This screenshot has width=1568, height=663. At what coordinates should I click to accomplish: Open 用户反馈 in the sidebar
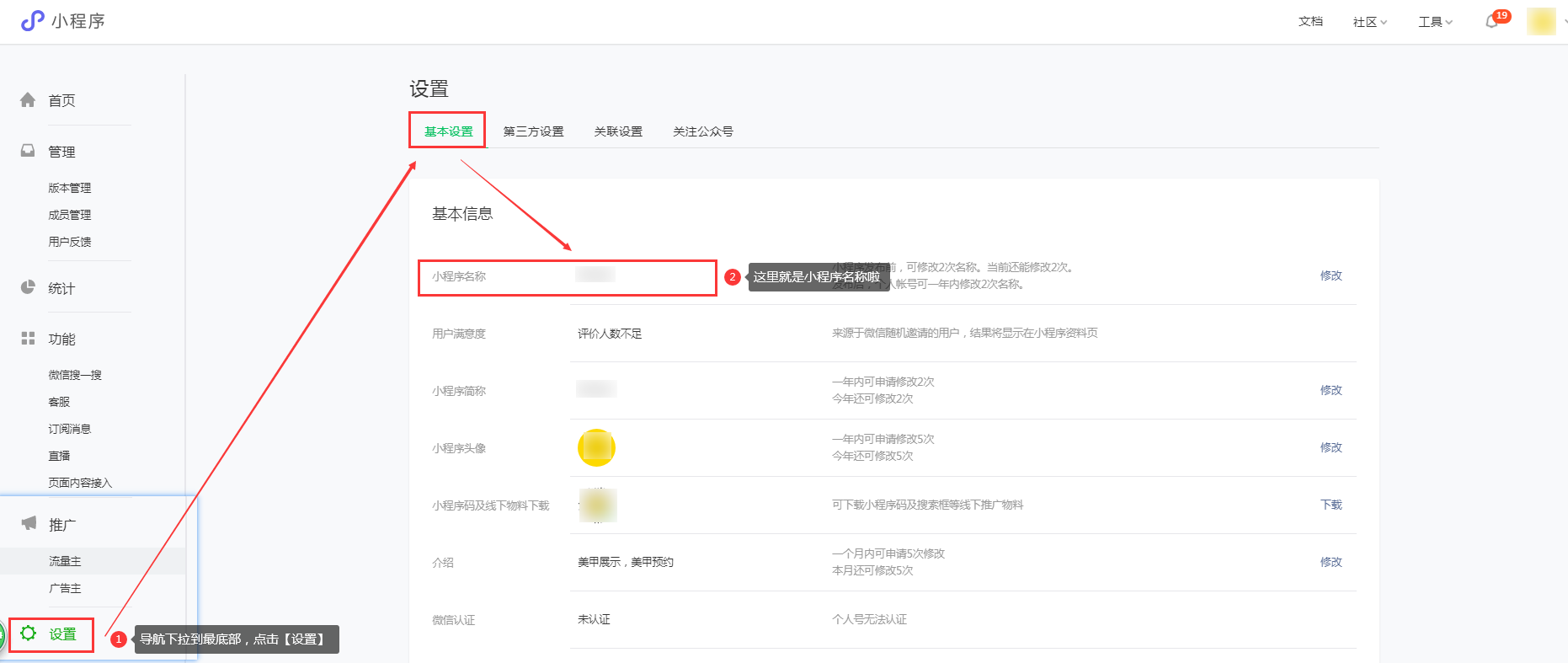(70, 242)
